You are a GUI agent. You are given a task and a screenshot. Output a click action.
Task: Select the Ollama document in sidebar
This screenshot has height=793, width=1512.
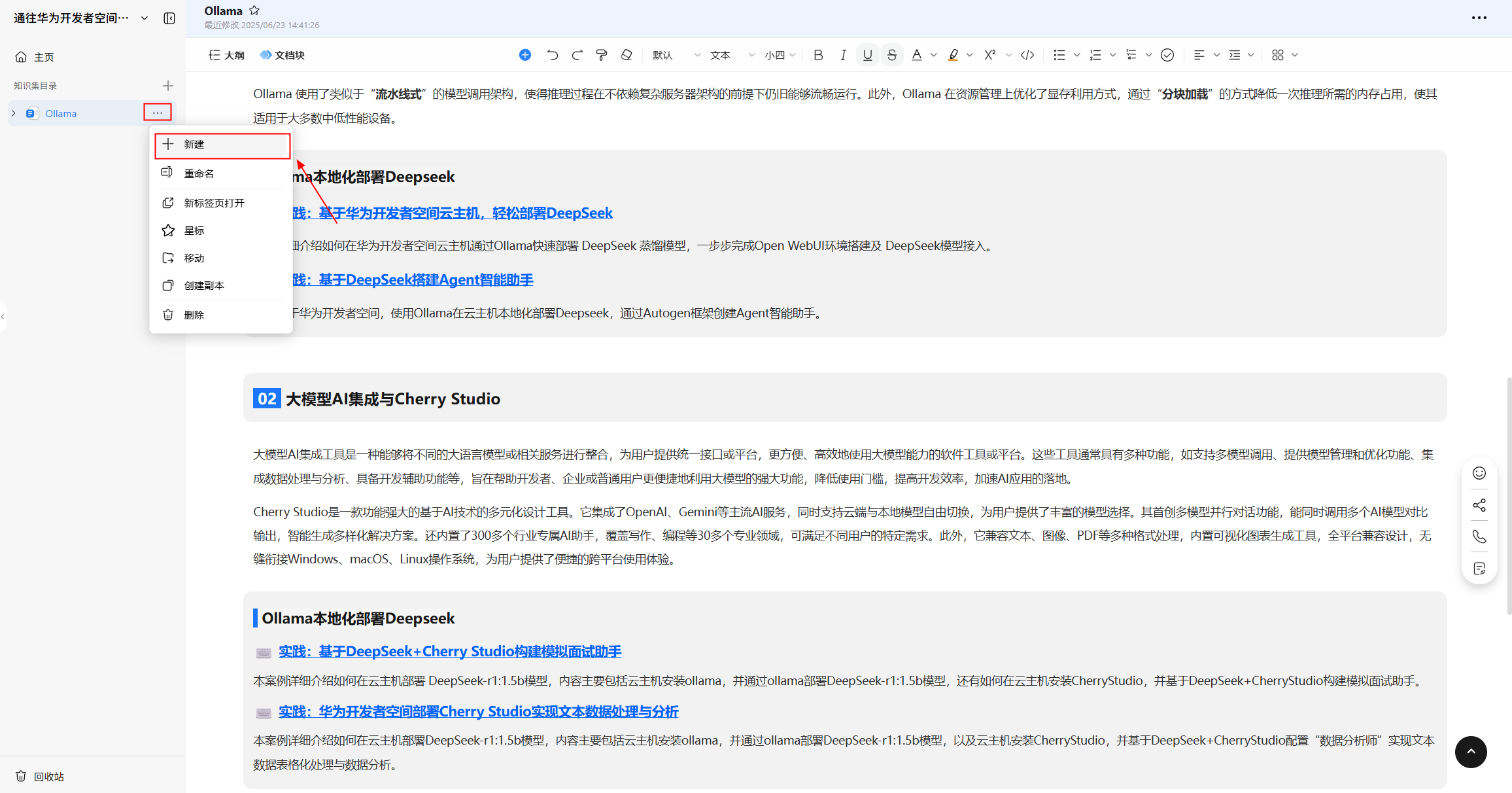(x=61, y=113)
